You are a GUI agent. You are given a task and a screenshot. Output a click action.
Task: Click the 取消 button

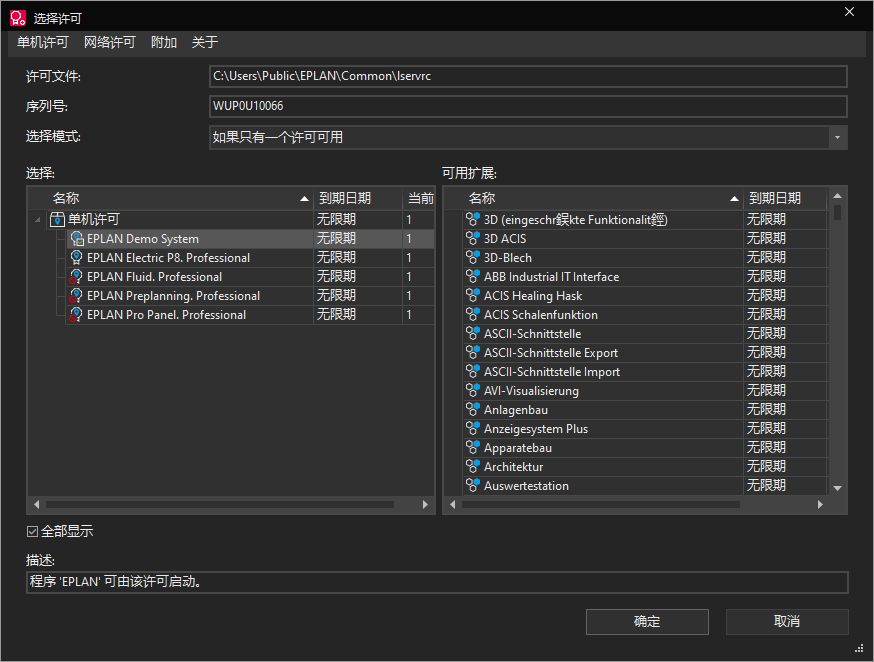787,622
